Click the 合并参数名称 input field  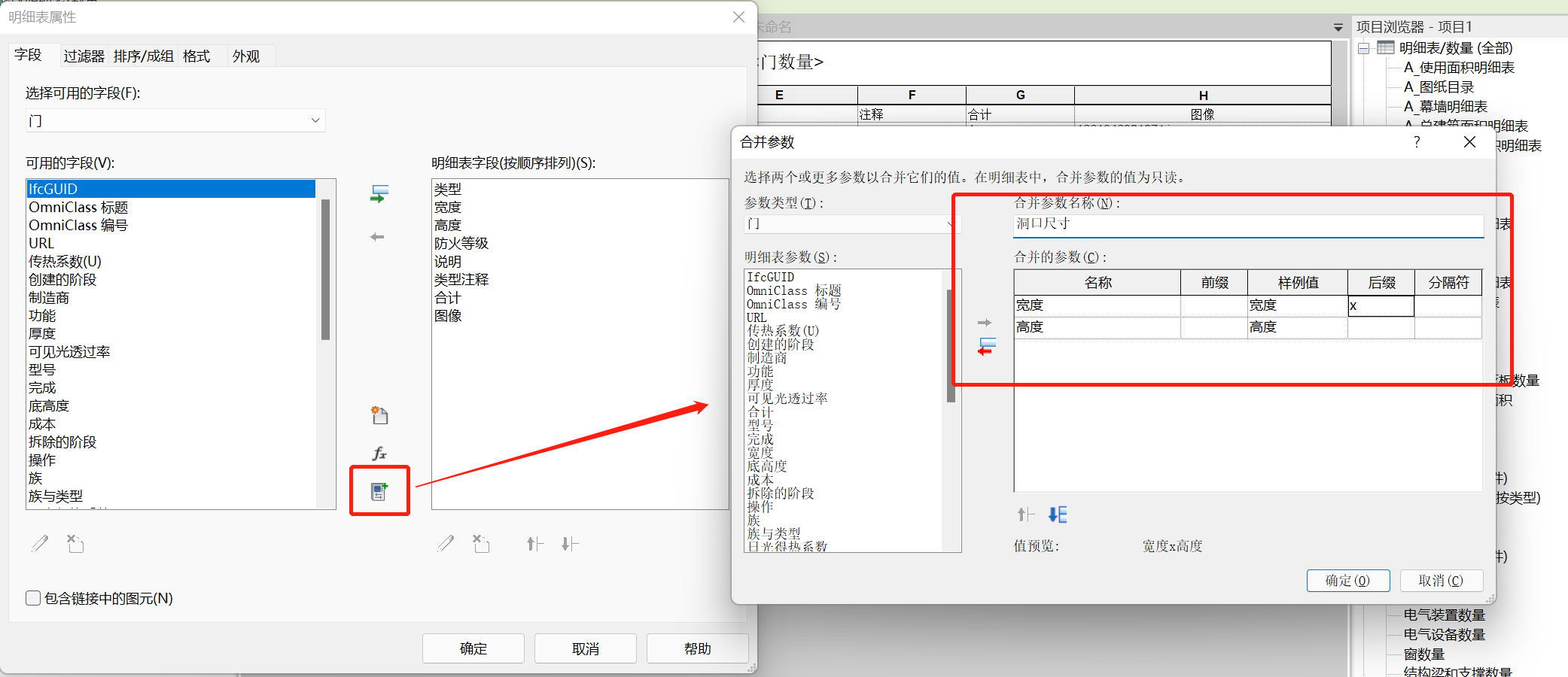[x=1249, y=225]
